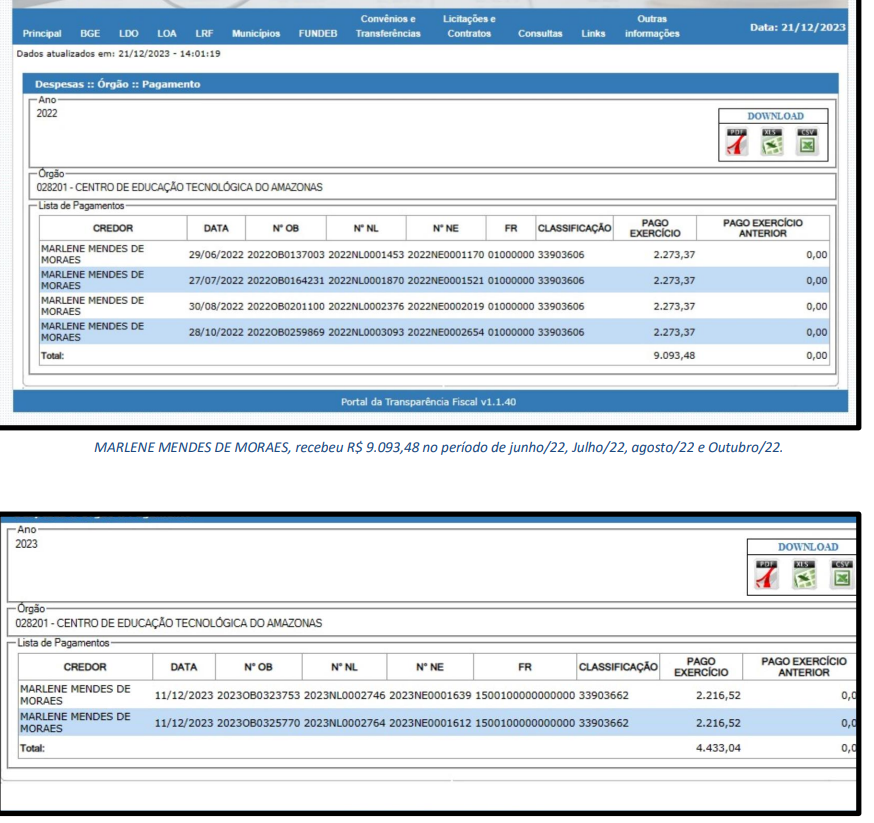Screen dimensions: 874x823
Task: Click commitment note 2022NE0001521
Action: click(446, 280)
